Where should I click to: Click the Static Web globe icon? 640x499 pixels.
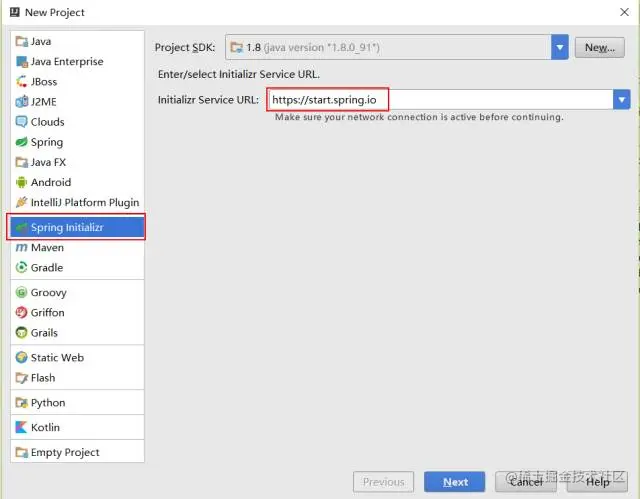(x=21, y=357)
